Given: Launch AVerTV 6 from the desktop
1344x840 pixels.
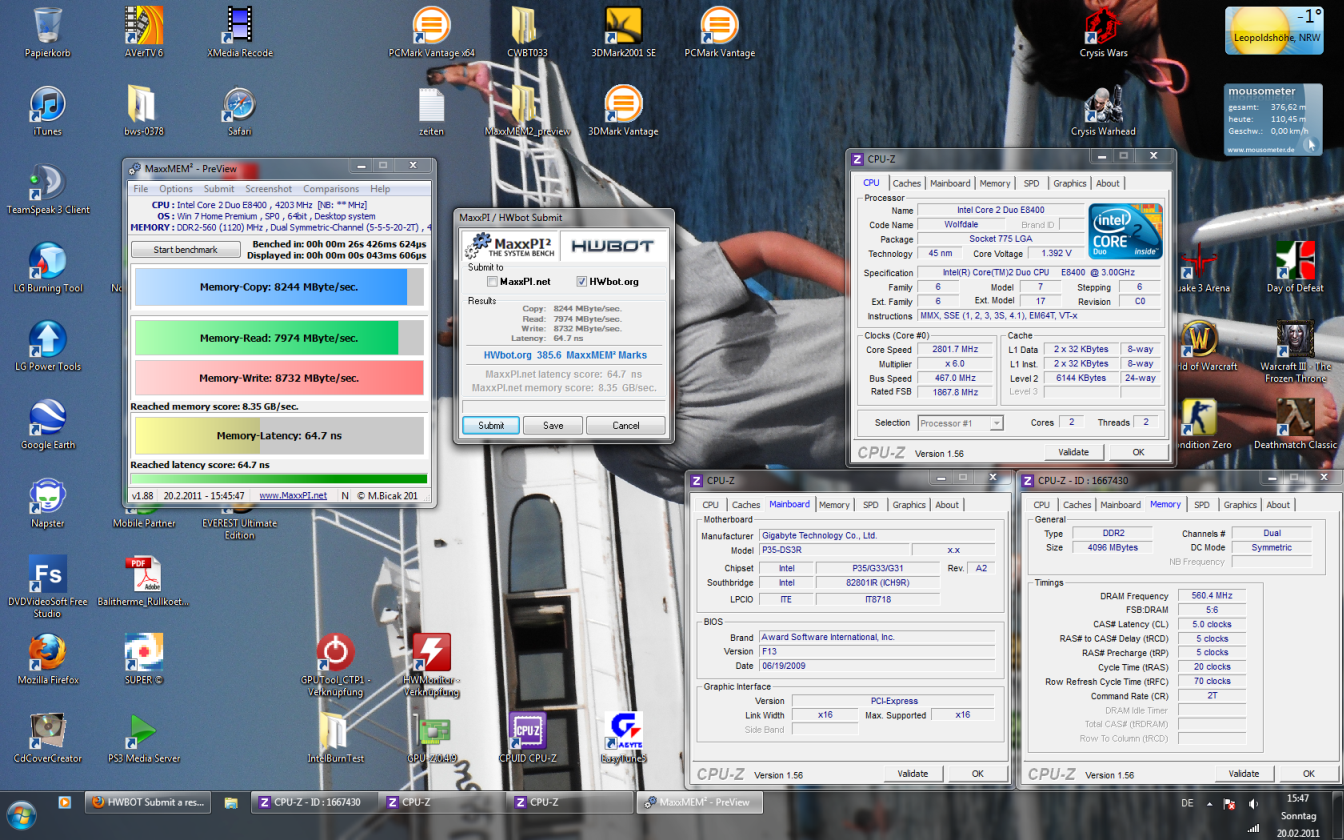Looking at the screenshot, I should click(x=144, y=31).
